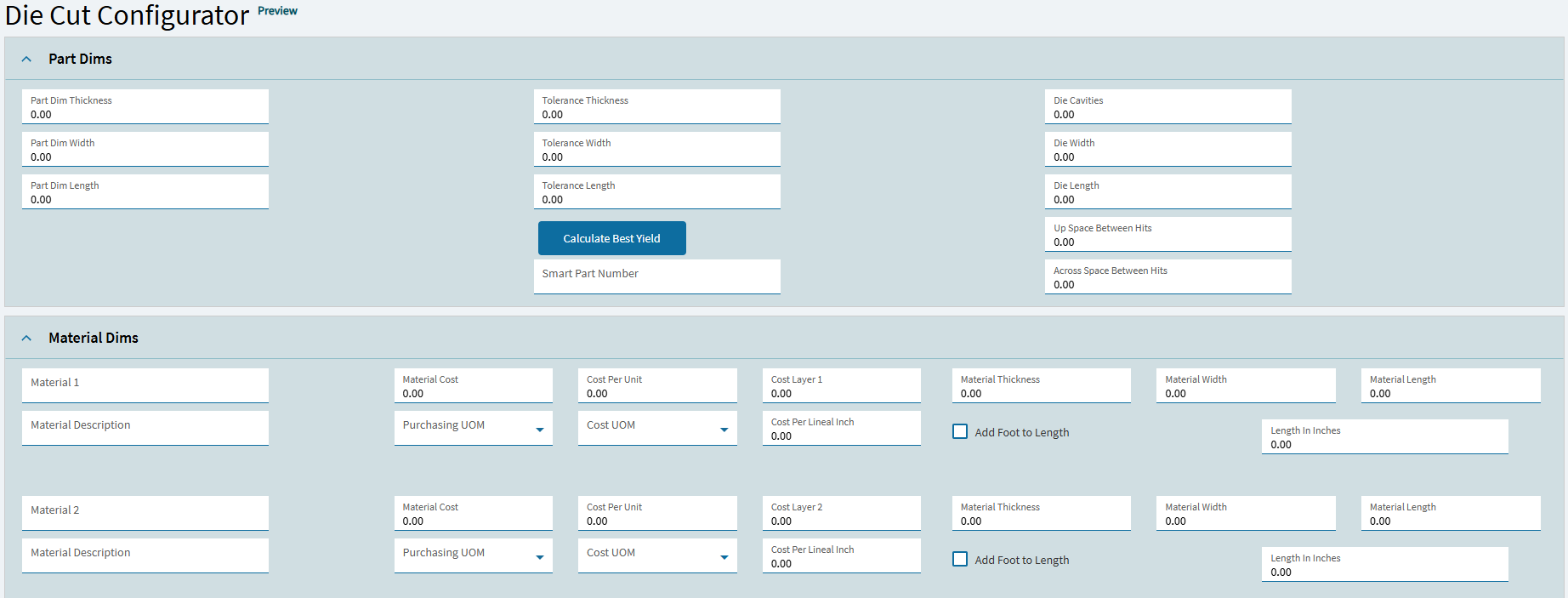Click the Die Cavities input field
This screenshot has width=1568, height=598.
tap(1167, 107)
